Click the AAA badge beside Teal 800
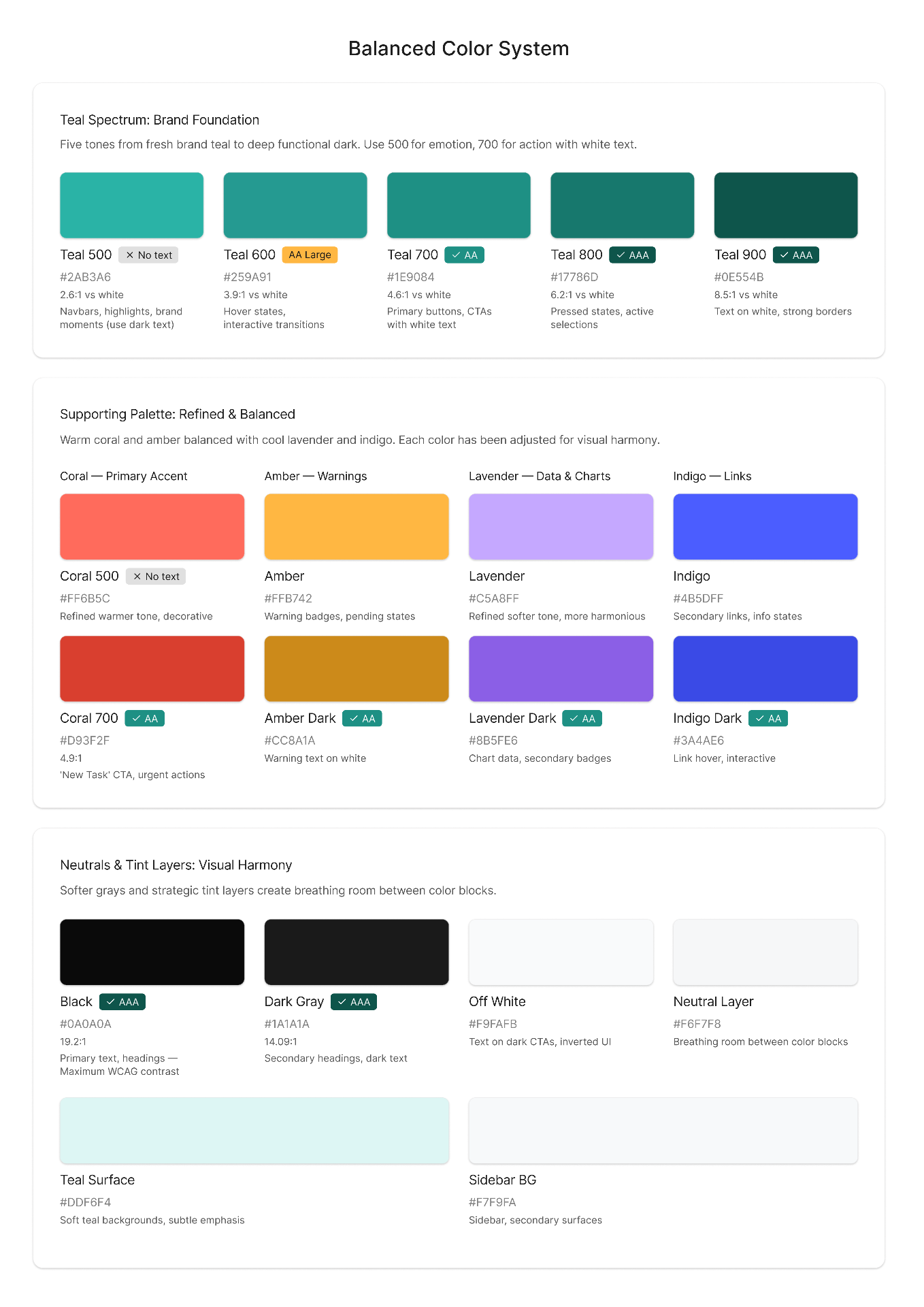The width and height of the screenshot is (924, 1307). coord(632,255)
